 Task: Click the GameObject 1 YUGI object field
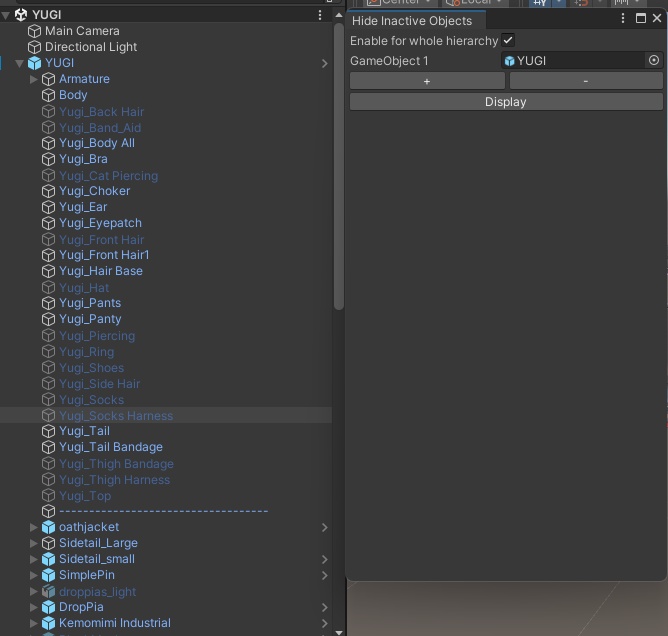(573, 60)
